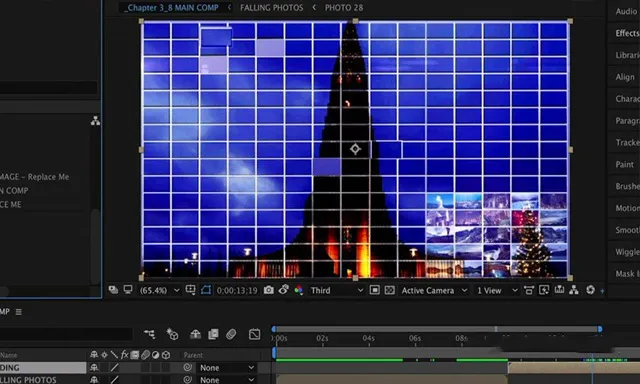Screen dimensions: 640x384
Task: Click the current time 0;00;13;19 display
Action: coord(237,291)
